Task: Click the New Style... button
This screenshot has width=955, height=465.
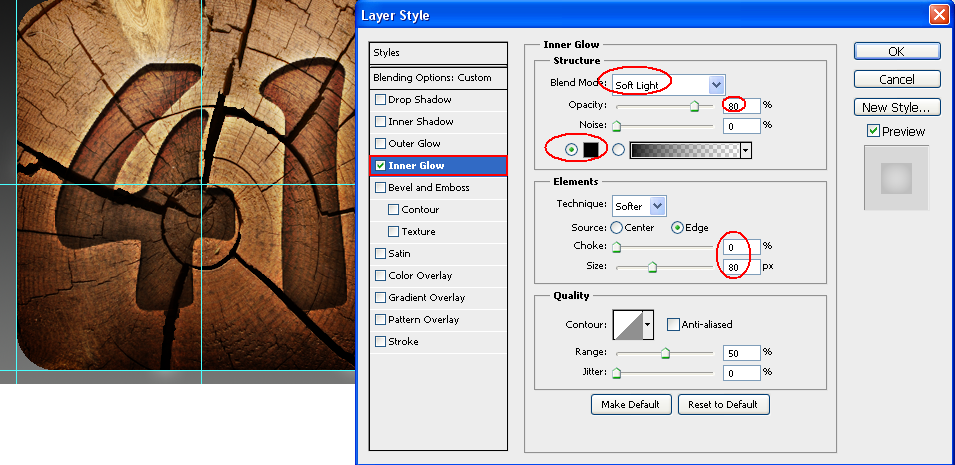Action: (x=897, y=107)
